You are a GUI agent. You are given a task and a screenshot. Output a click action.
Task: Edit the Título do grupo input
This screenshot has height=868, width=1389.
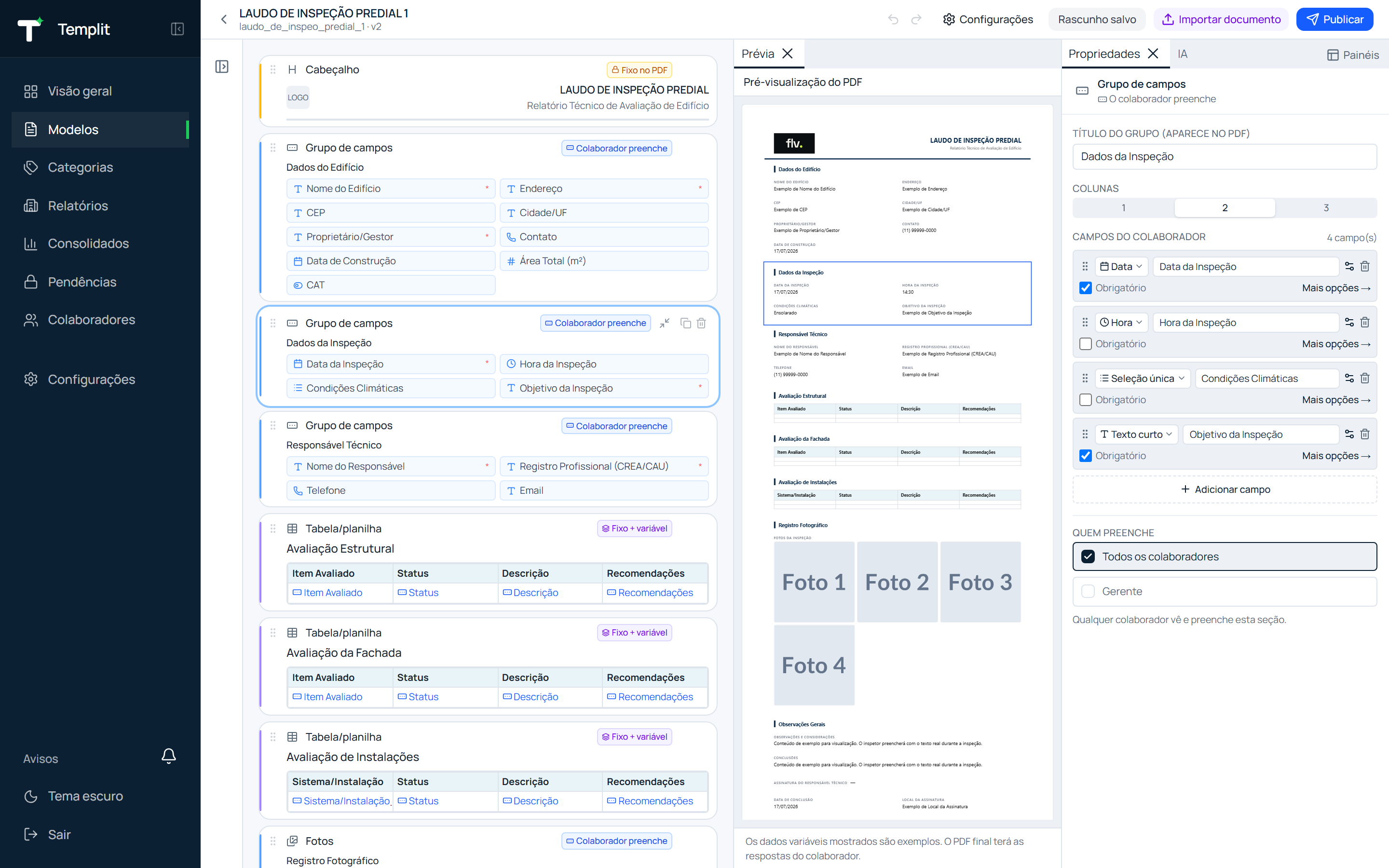coord(1224,157)
